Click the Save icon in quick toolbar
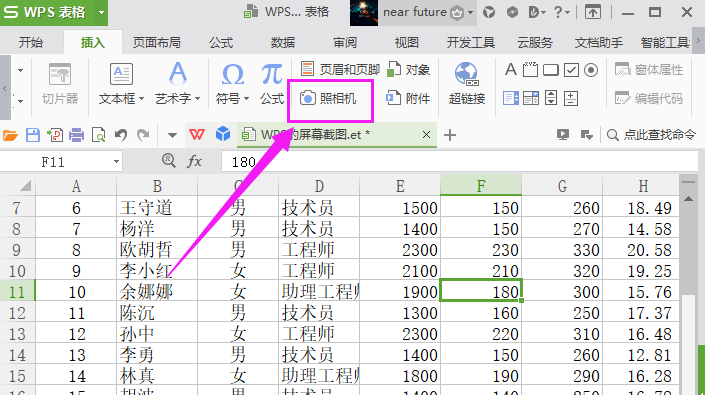 pyautogui.click(x=32, y=135)
